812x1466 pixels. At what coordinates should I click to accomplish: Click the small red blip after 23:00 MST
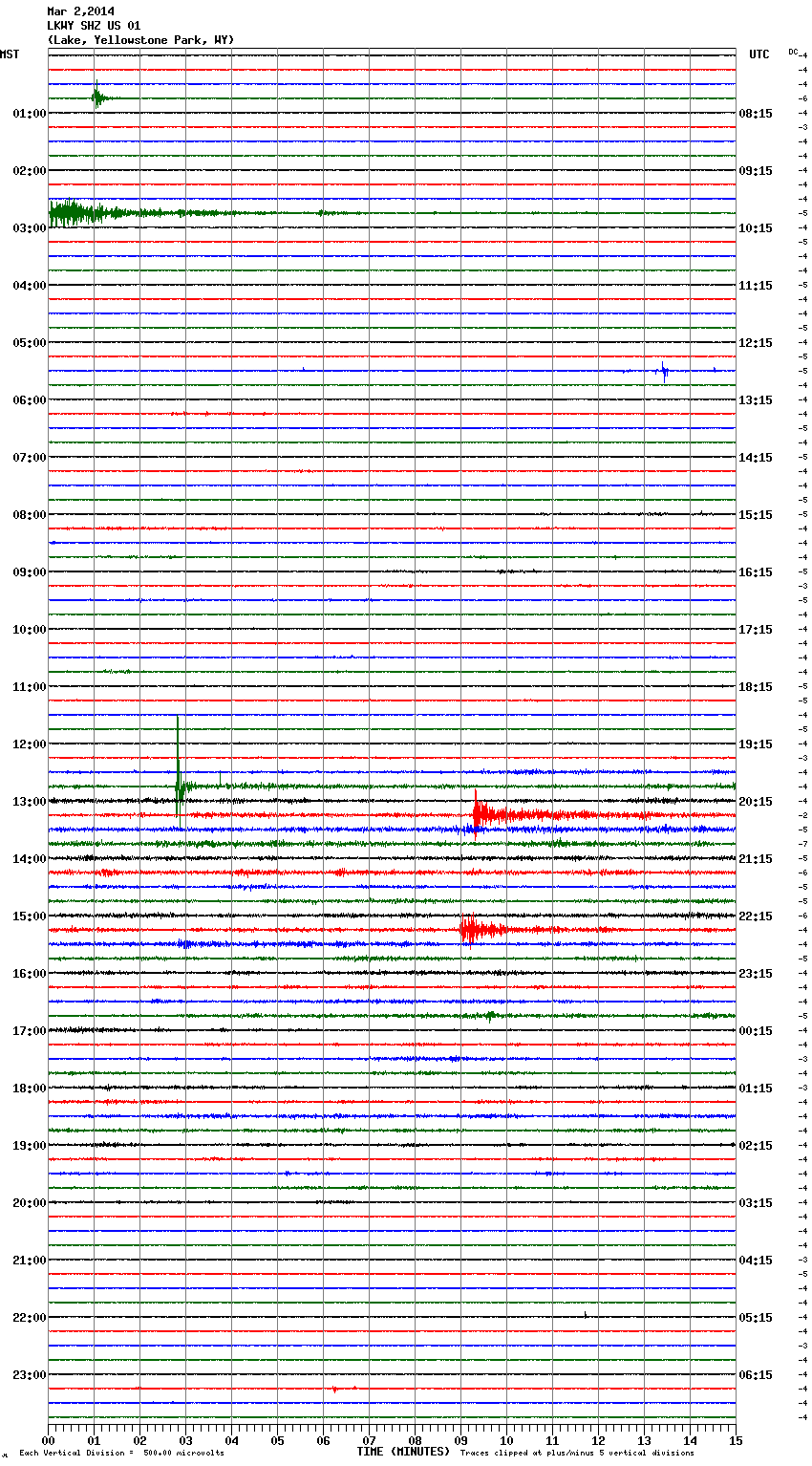tap(335, 1389)
